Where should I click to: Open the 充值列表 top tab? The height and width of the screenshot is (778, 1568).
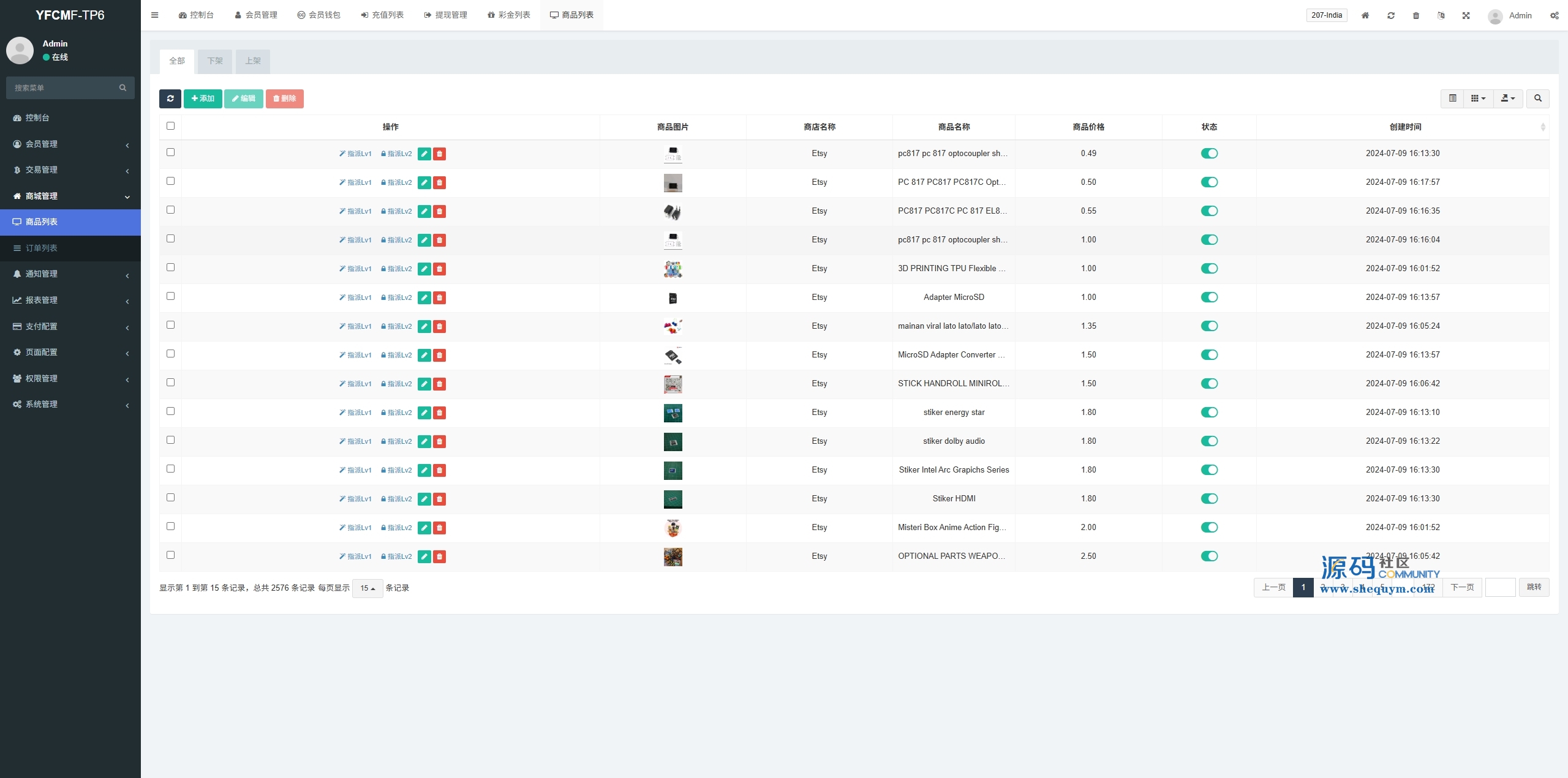point(382,15)
